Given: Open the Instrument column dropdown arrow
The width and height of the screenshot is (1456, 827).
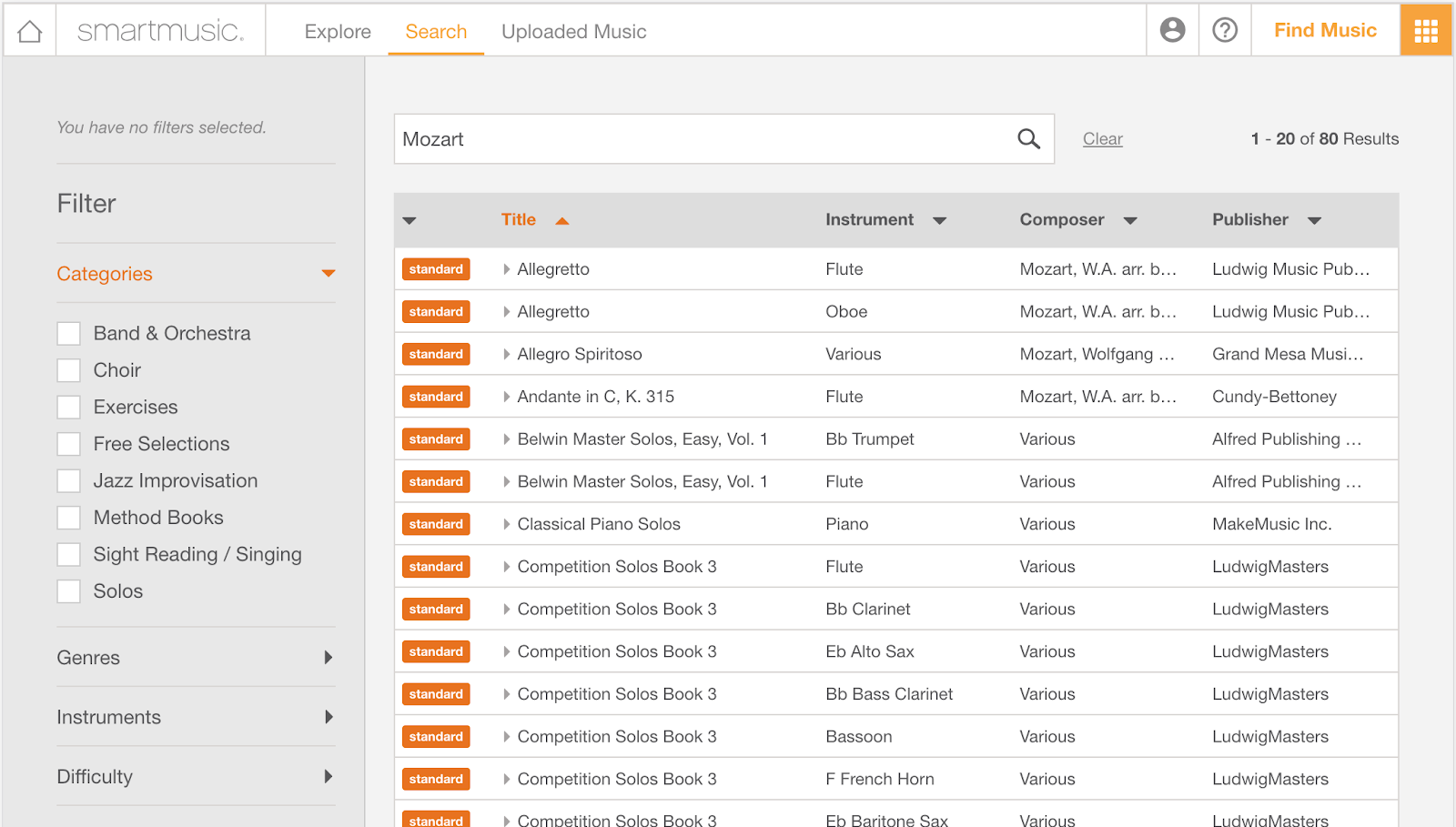Looking at the screenshot, I should point(940,220).
